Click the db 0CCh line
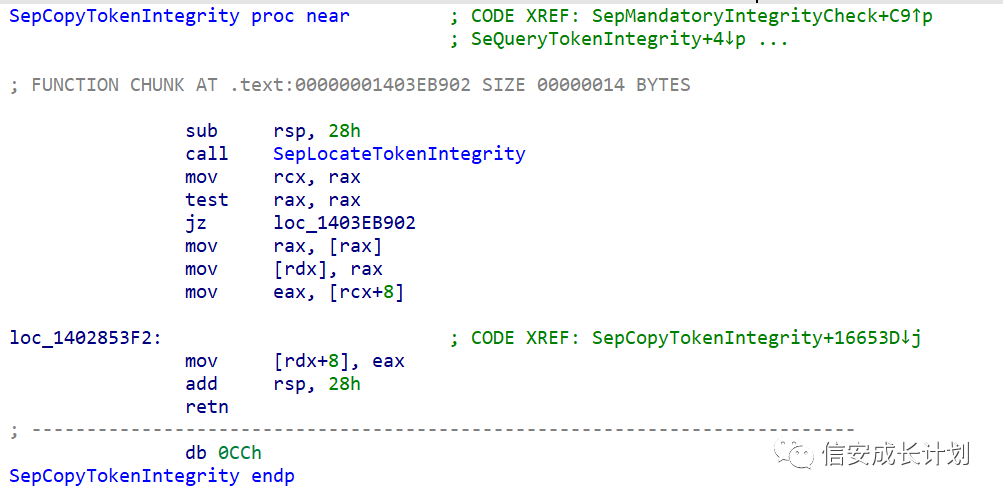 tap(224, 453)
